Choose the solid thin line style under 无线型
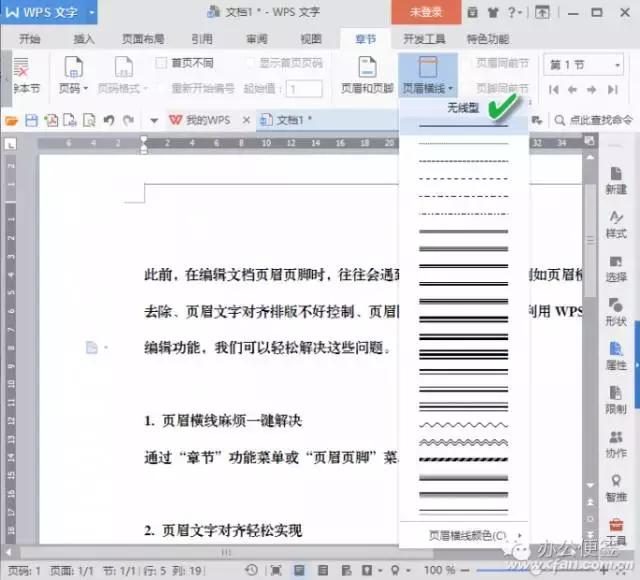640x580 pixels. (463, 126)
